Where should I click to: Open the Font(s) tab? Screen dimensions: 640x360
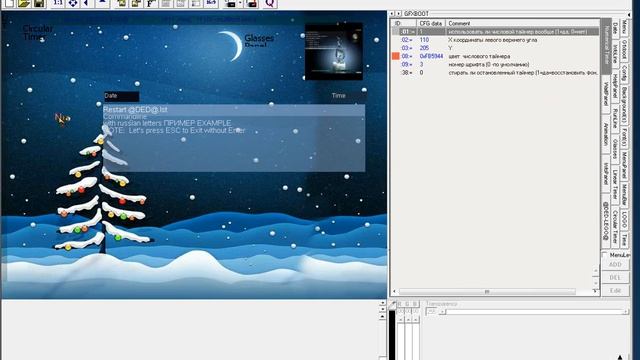pyautogui.click(x=624, y=138)
